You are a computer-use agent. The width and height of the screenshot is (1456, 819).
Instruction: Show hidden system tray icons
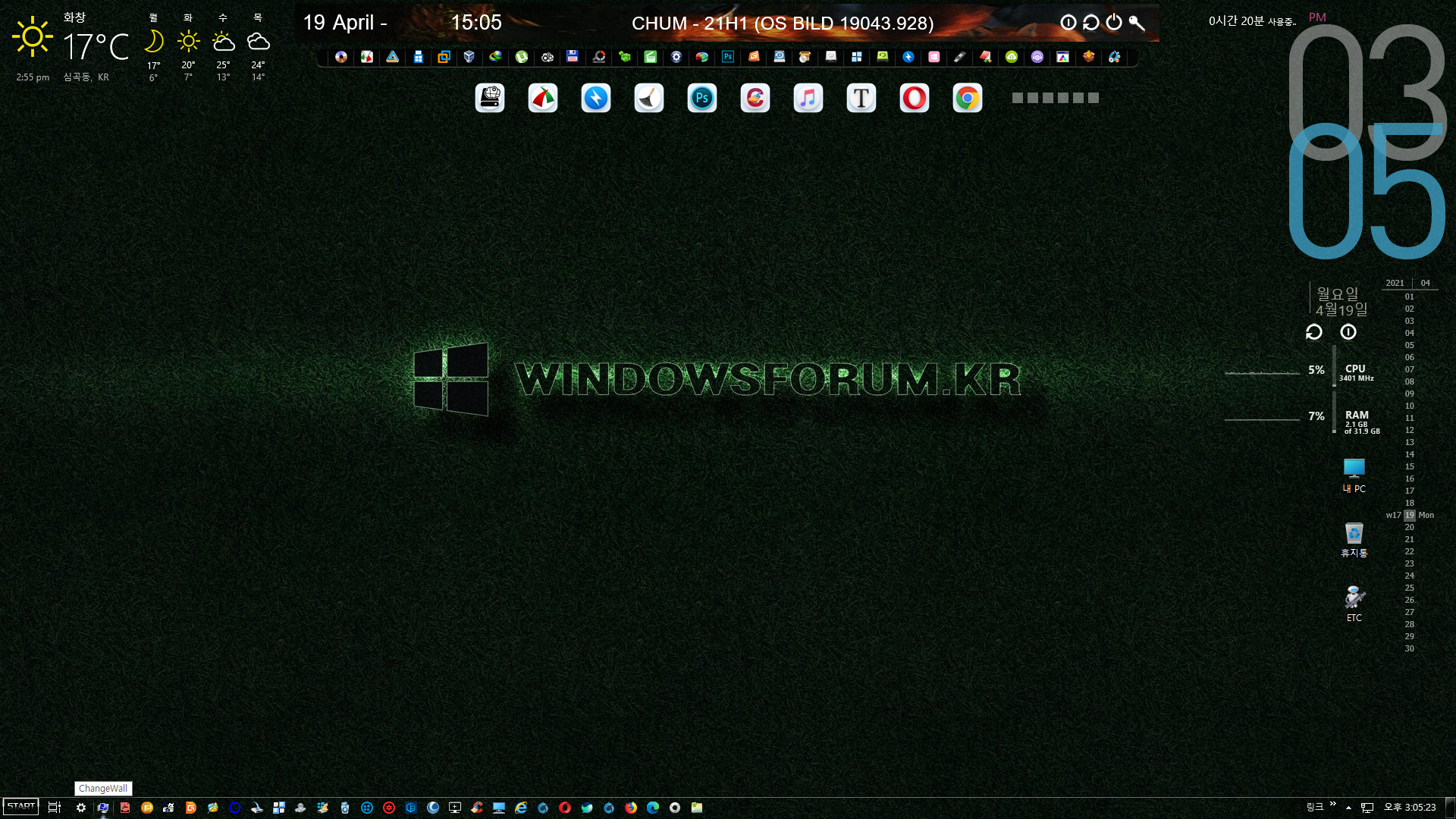click(1348, 808)
